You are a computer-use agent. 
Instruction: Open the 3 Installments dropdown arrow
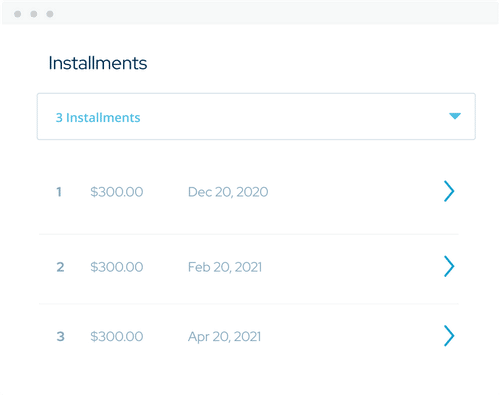(x=455, y=116)
